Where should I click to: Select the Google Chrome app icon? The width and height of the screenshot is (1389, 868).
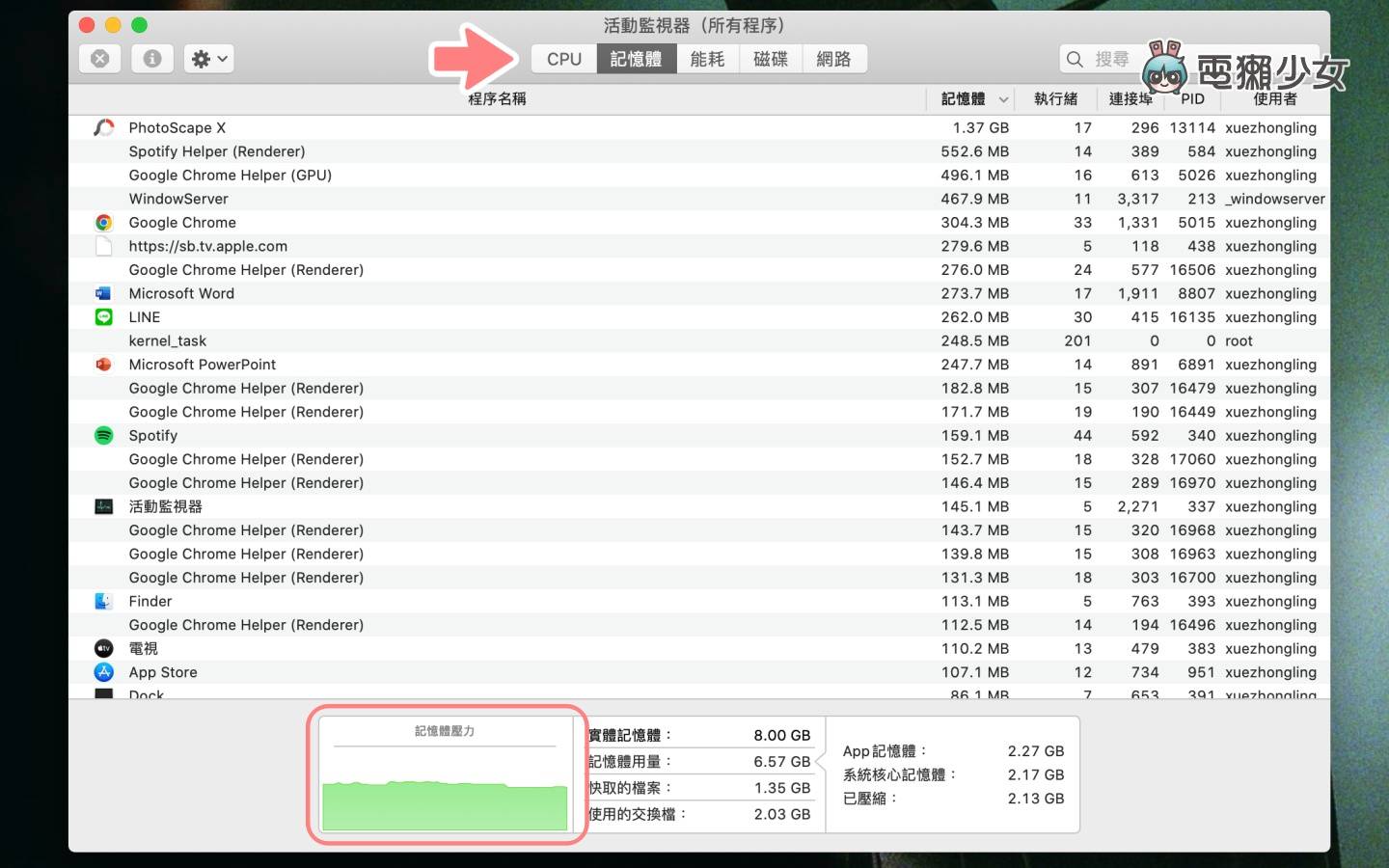click(103, 223)
